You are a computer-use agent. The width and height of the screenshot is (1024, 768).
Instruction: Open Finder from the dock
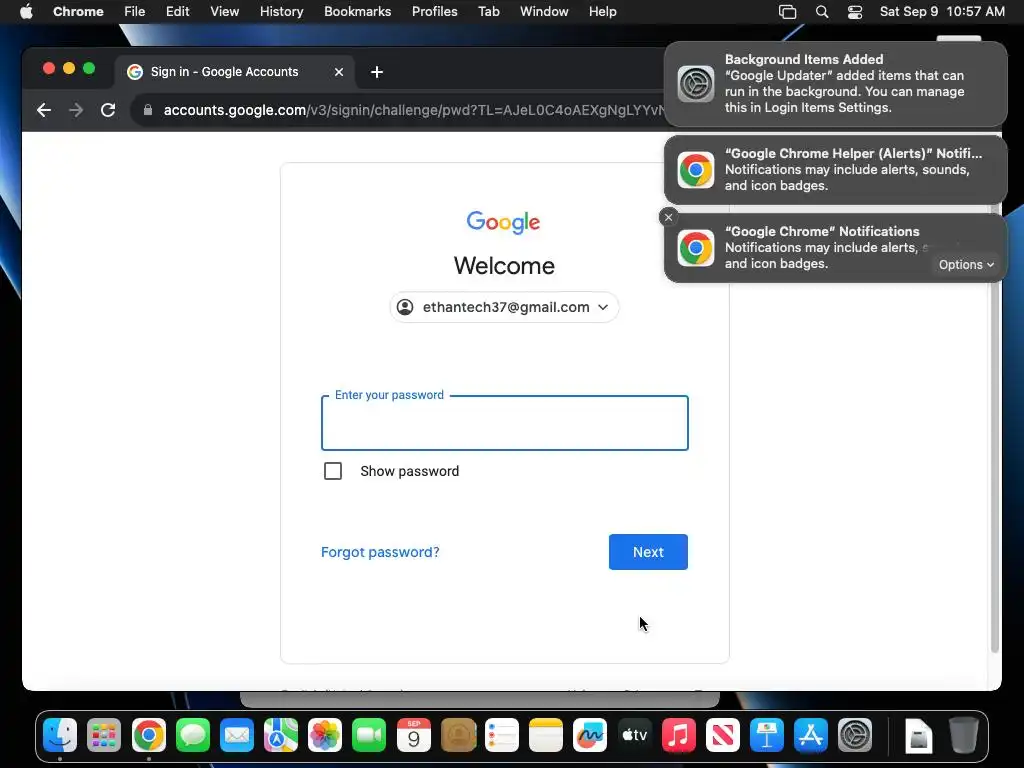click(x=60, y=736)
